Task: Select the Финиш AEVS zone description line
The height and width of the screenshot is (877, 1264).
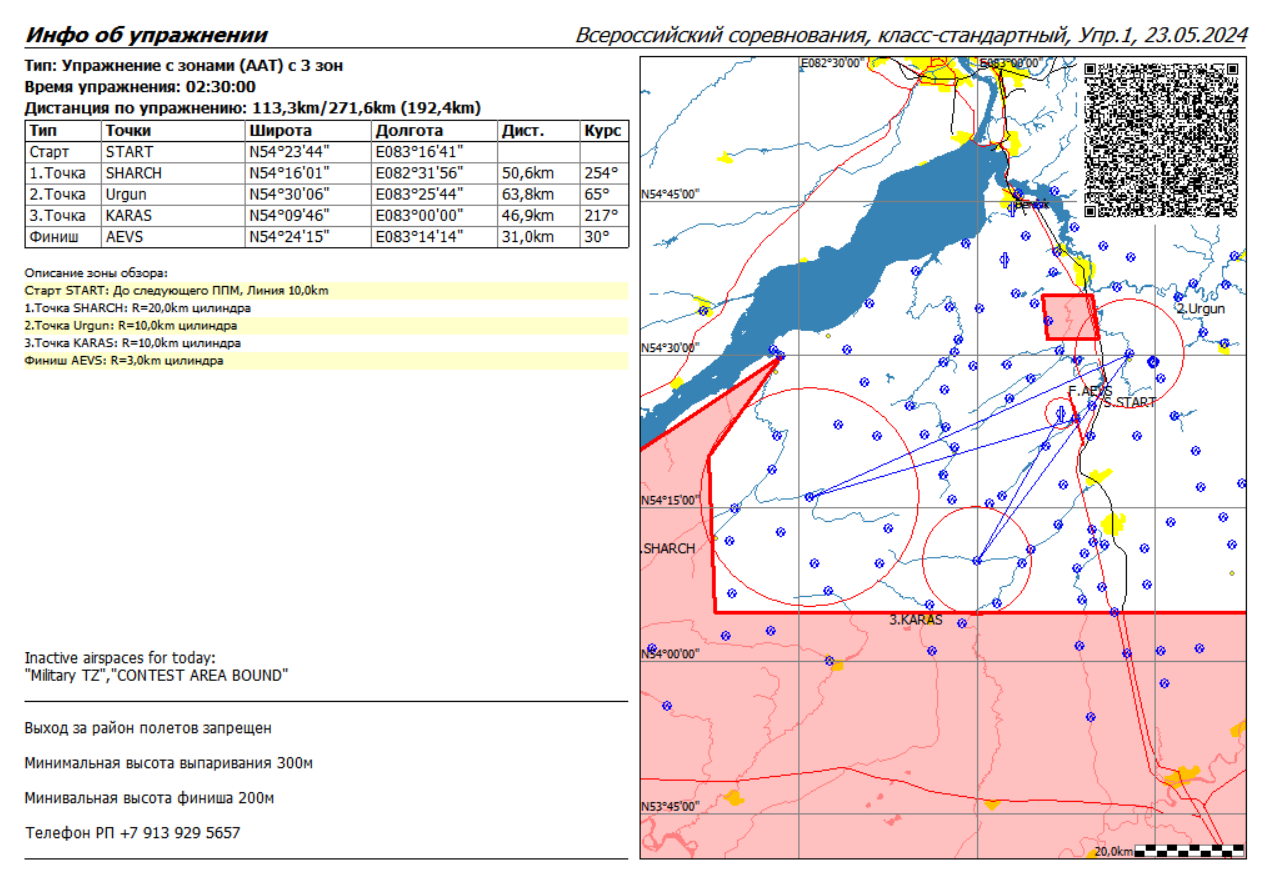Action: 124,361
